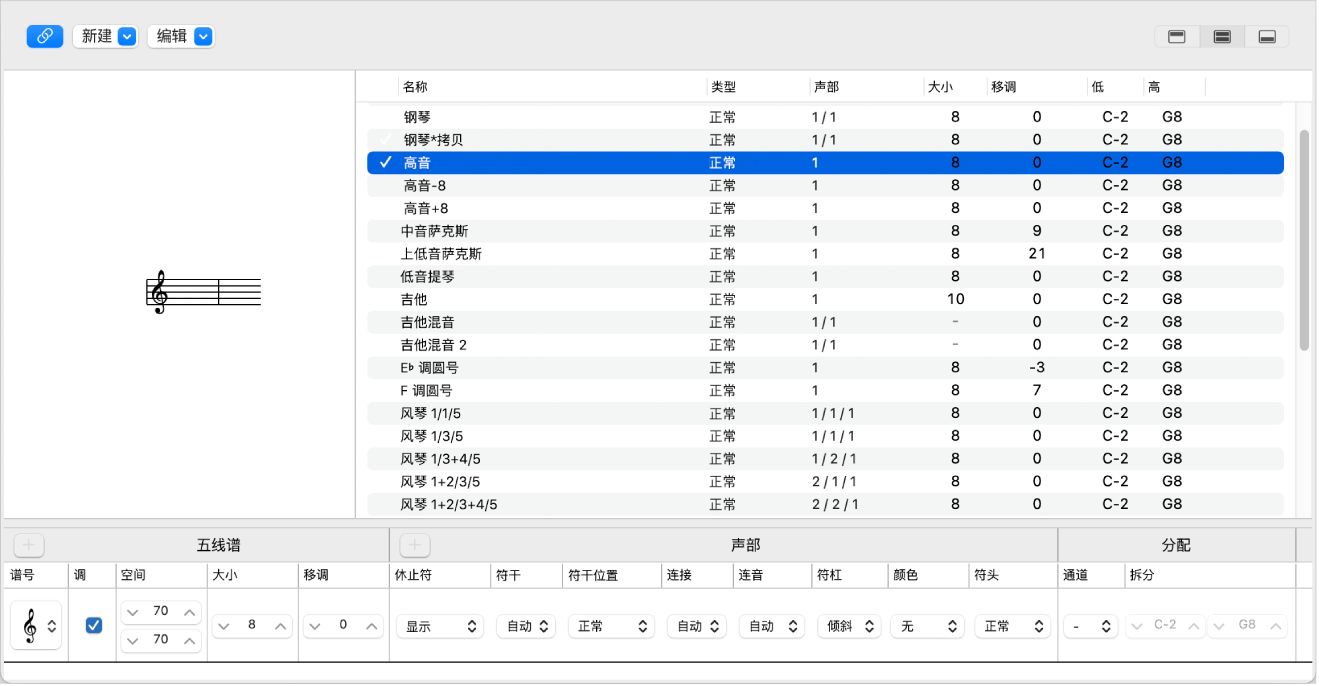
Task: Click the 新建 button
Action: click(x=96, y=36)
